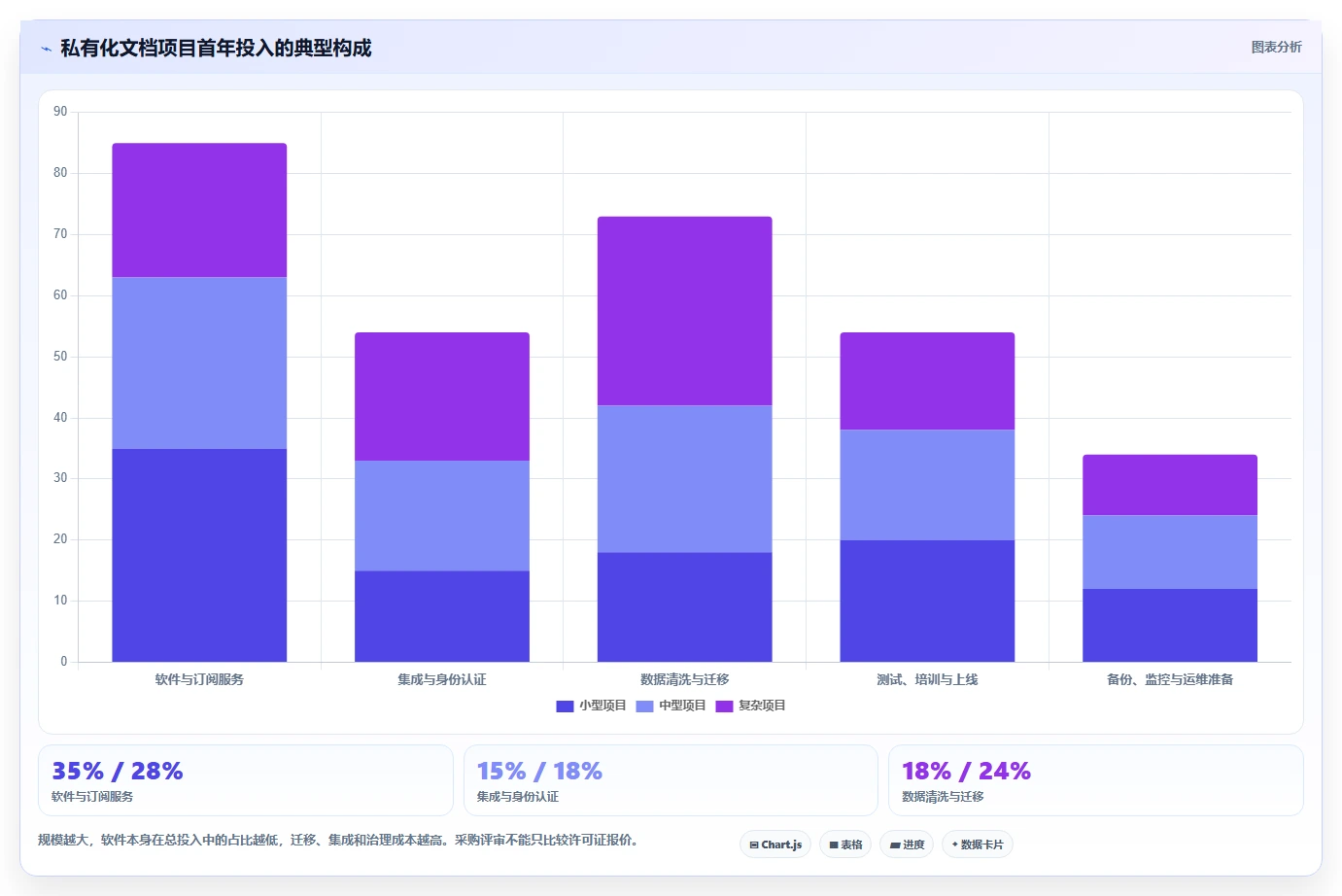Click the 15% / 18% stat value

(x=539, y=771)
